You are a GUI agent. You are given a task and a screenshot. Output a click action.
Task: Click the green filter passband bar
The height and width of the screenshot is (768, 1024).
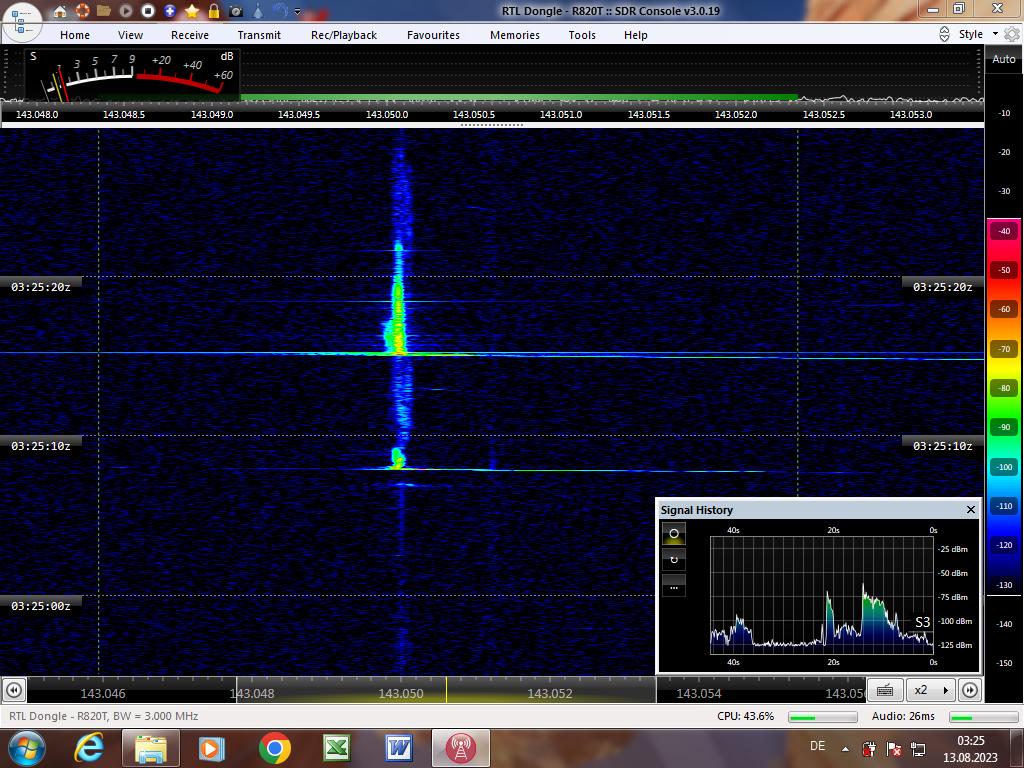click(519, 97)
